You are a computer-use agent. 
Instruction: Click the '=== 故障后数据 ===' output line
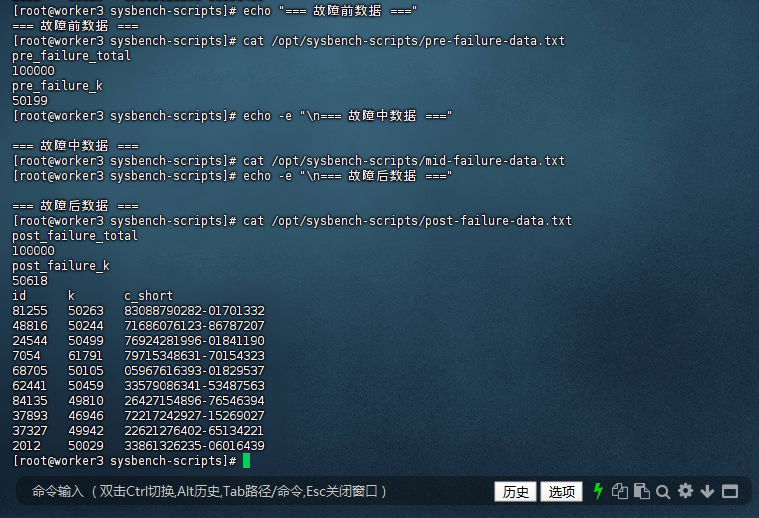tap(75, 206)
